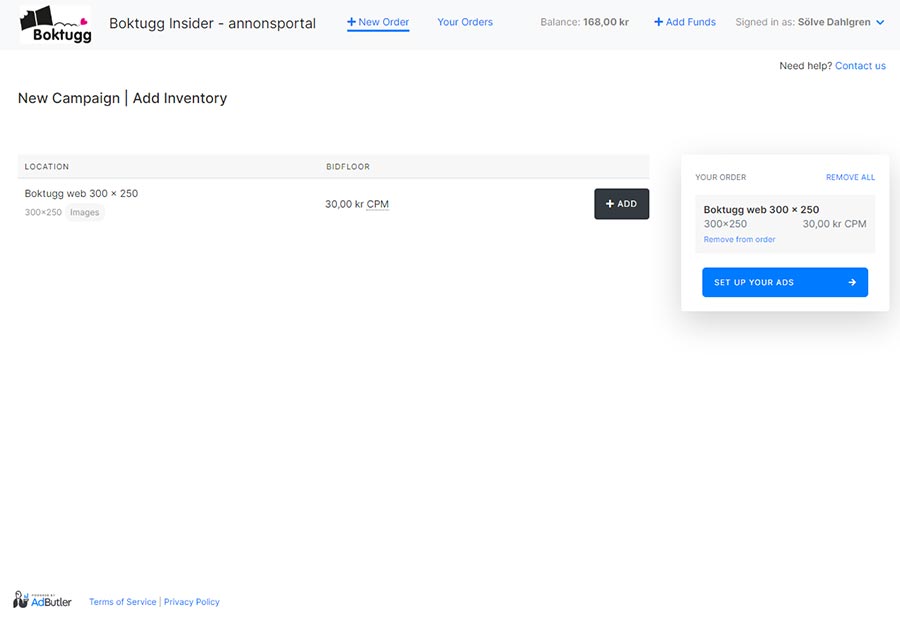Click the AdButler logo in footer

click(x=42, y=600)
